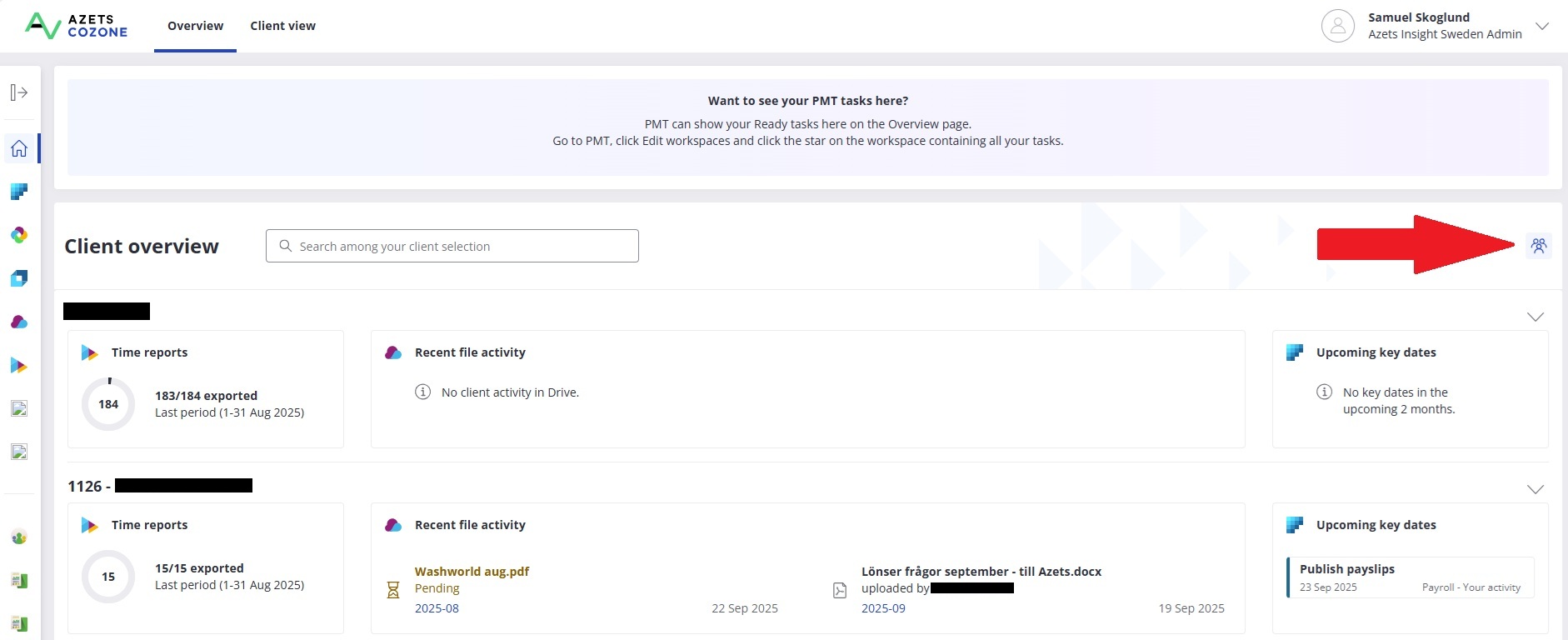Open Home from the sidebar
The width and height of the screenshot is (1568, 640).
pyautogui.click(x=19, y=148)
